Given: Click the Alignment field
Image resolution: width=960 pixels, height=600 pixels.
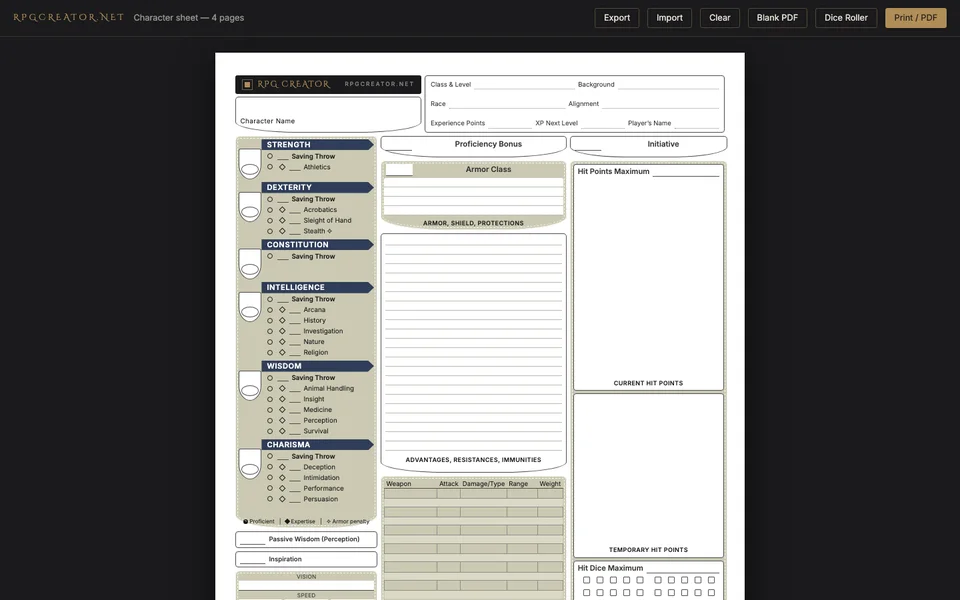Looking at the screenshot, I should pos(660,103).
